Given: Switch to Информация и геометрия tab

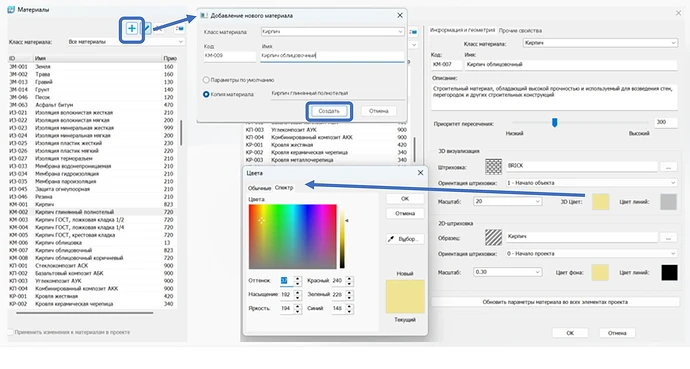Looking at the screenshot, I should pos(462,30).
